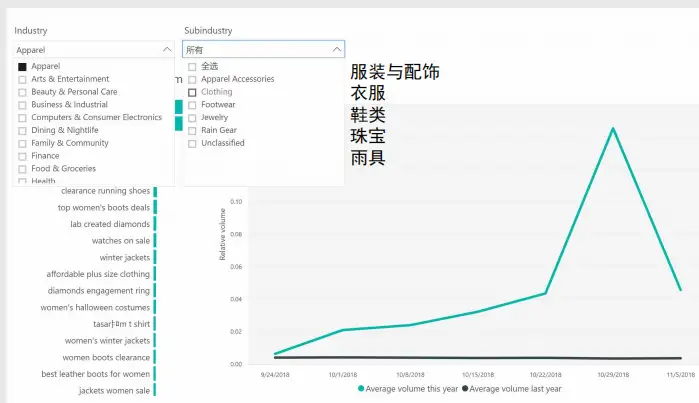The width and height of the screenshot is (699, 403).
Task: Tick Unclassified subindustry checkbox
Action: click(192, 144)
